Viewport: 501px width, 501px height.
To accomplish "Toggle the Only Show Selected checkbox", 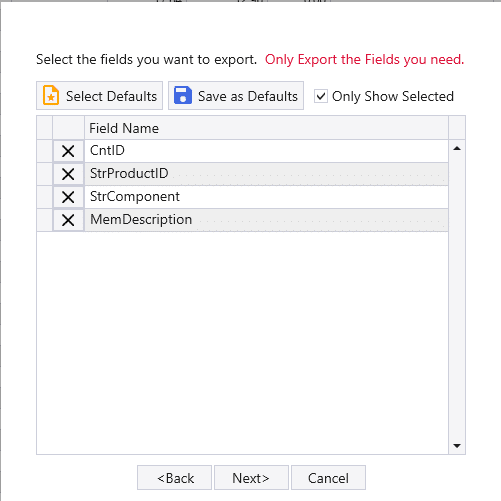I will (x=321, y=96).
